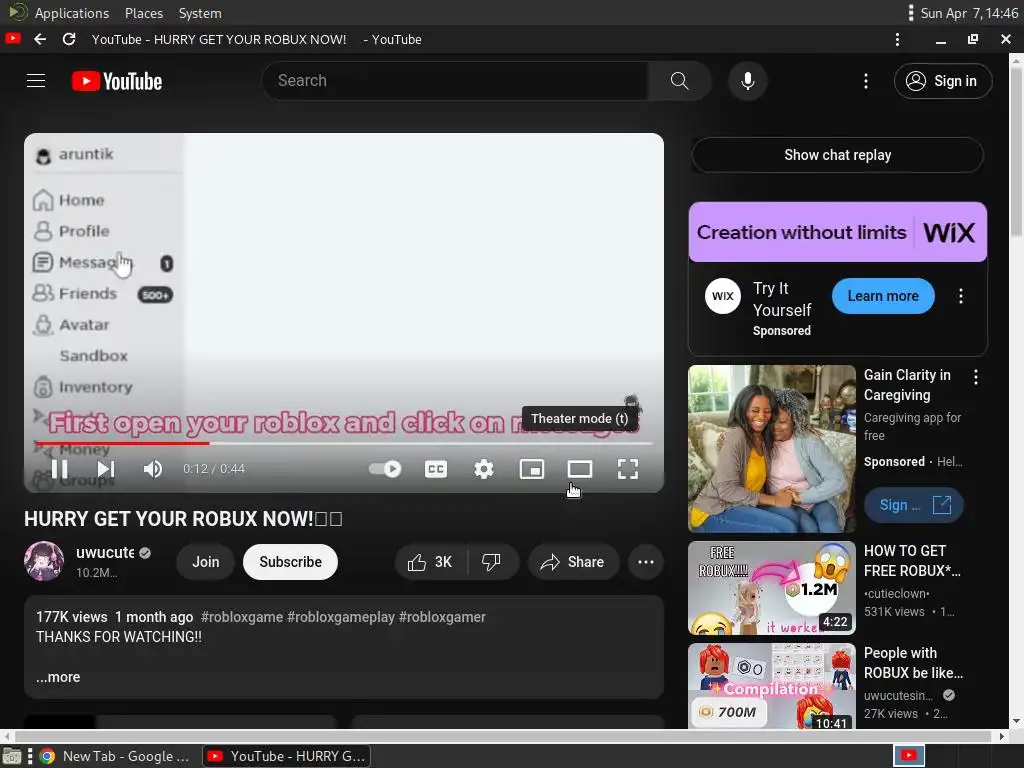Subscribe to the uwucute channel
This screenshot has height=768, width=1024.
click(291, 562)
